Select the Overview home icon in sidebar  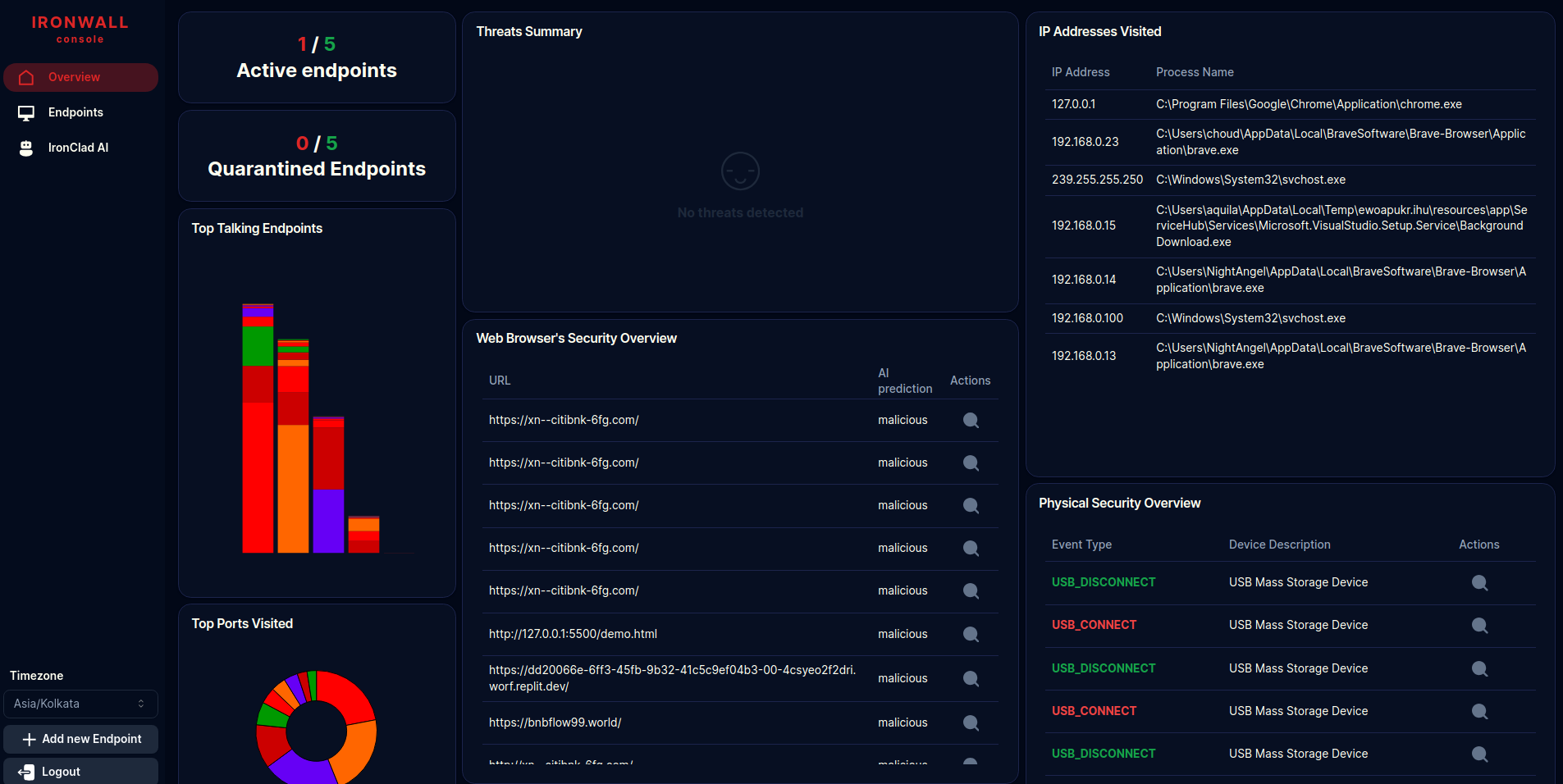(27, 76)
